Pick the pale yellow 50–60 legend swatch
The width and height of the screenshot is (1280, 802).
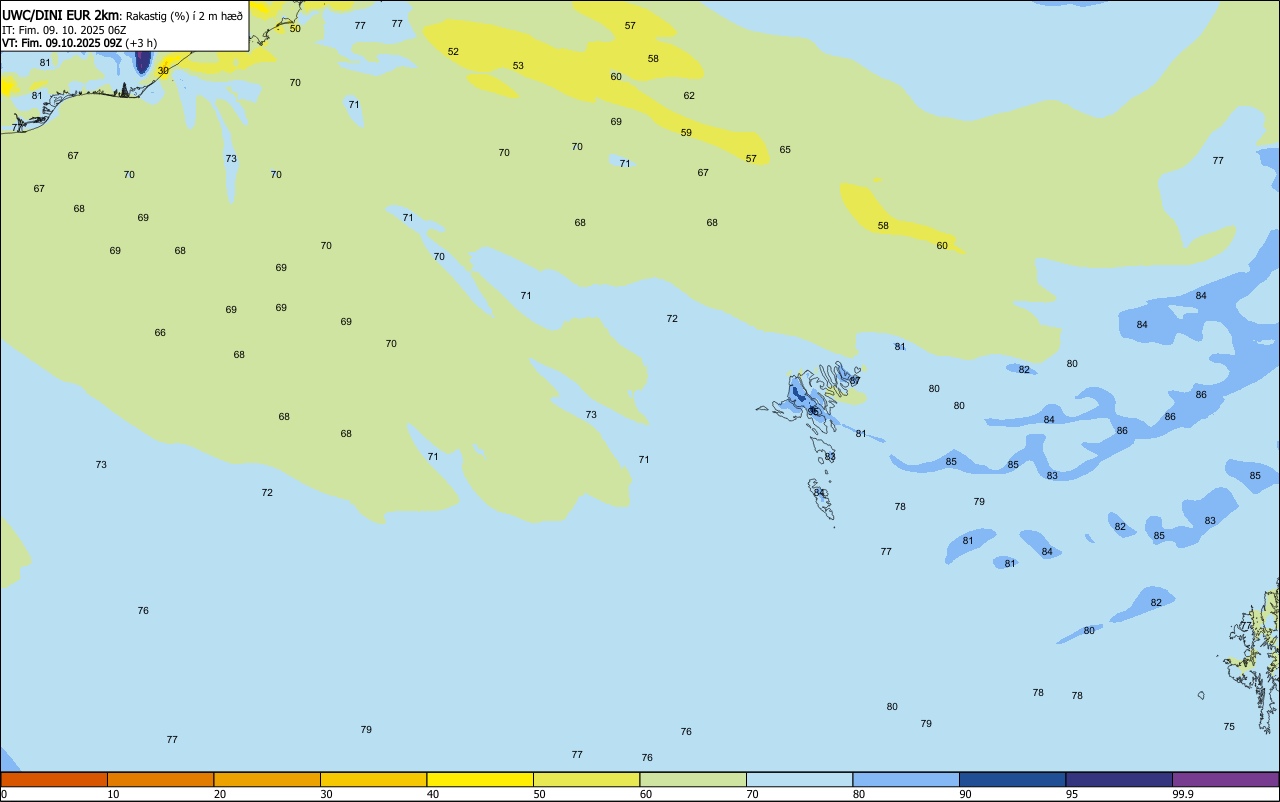(x=586, y=779)
